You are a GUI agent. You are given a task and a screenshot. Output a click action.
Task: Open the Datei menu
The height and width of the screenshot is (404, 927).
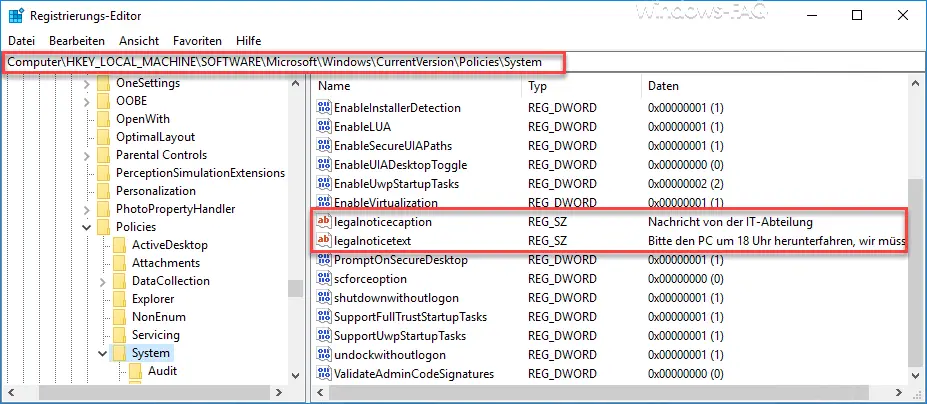21,41
